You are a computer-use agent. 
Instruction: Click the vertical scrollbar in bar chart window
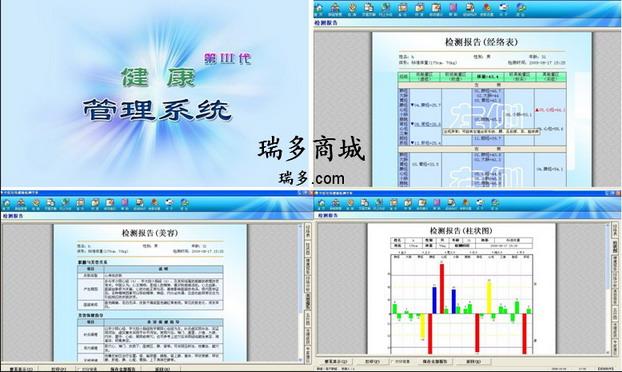coord(607,290)
